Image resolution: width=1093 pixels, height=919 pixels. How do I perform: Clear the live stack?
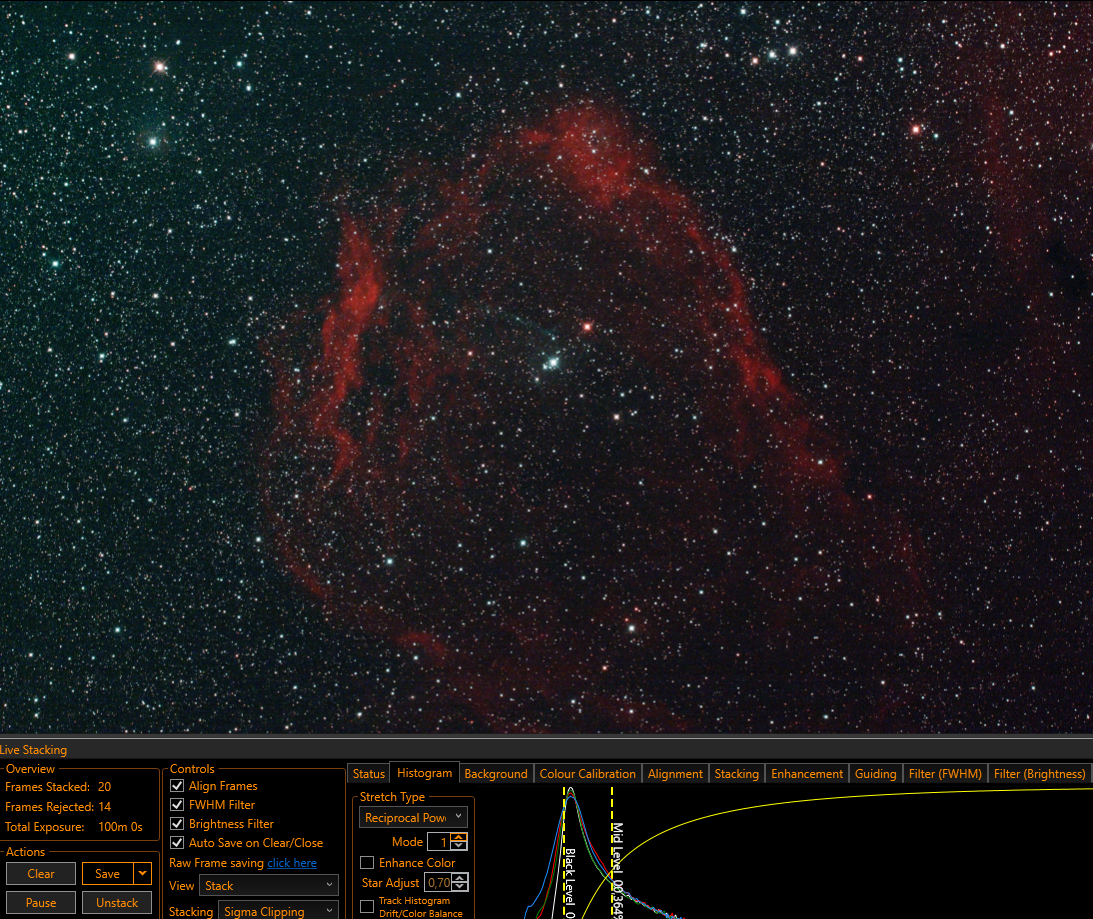(x=40, y=874)
